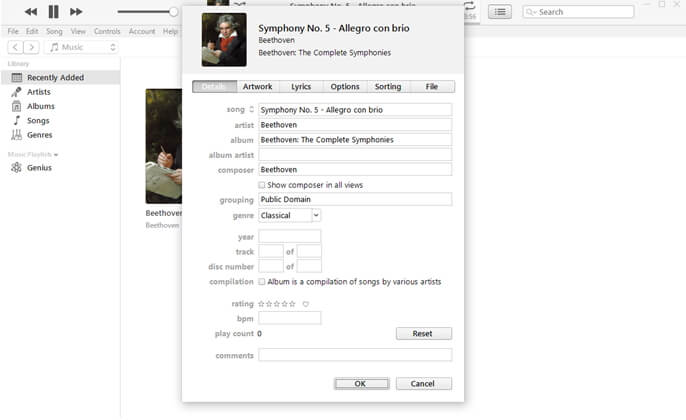
Task: Enable Show composer in all views
Action: 262,185
